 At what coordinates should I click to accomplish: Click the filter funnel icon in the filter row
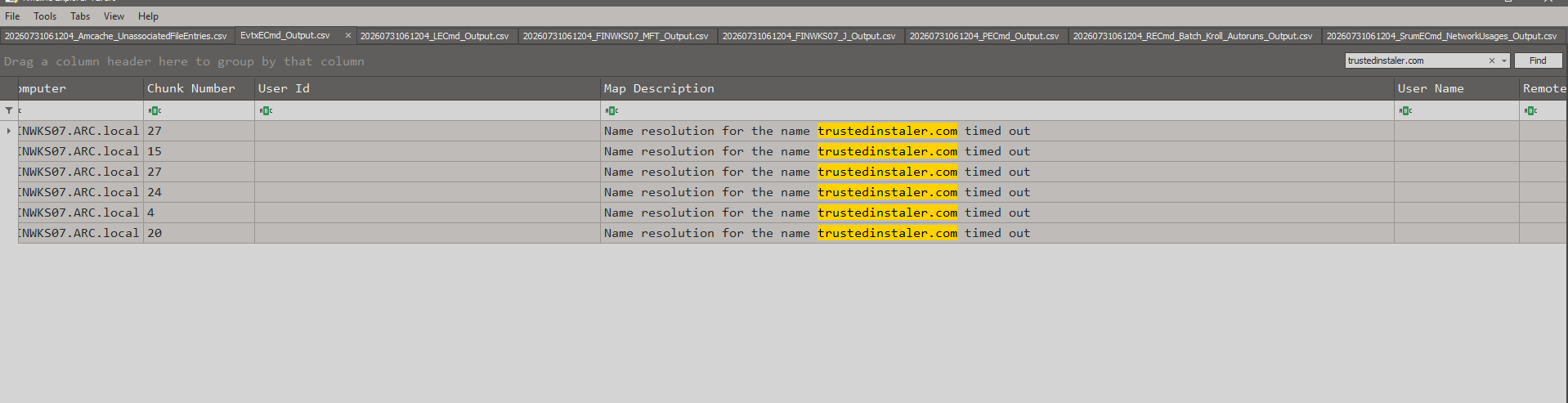point(9,110)
